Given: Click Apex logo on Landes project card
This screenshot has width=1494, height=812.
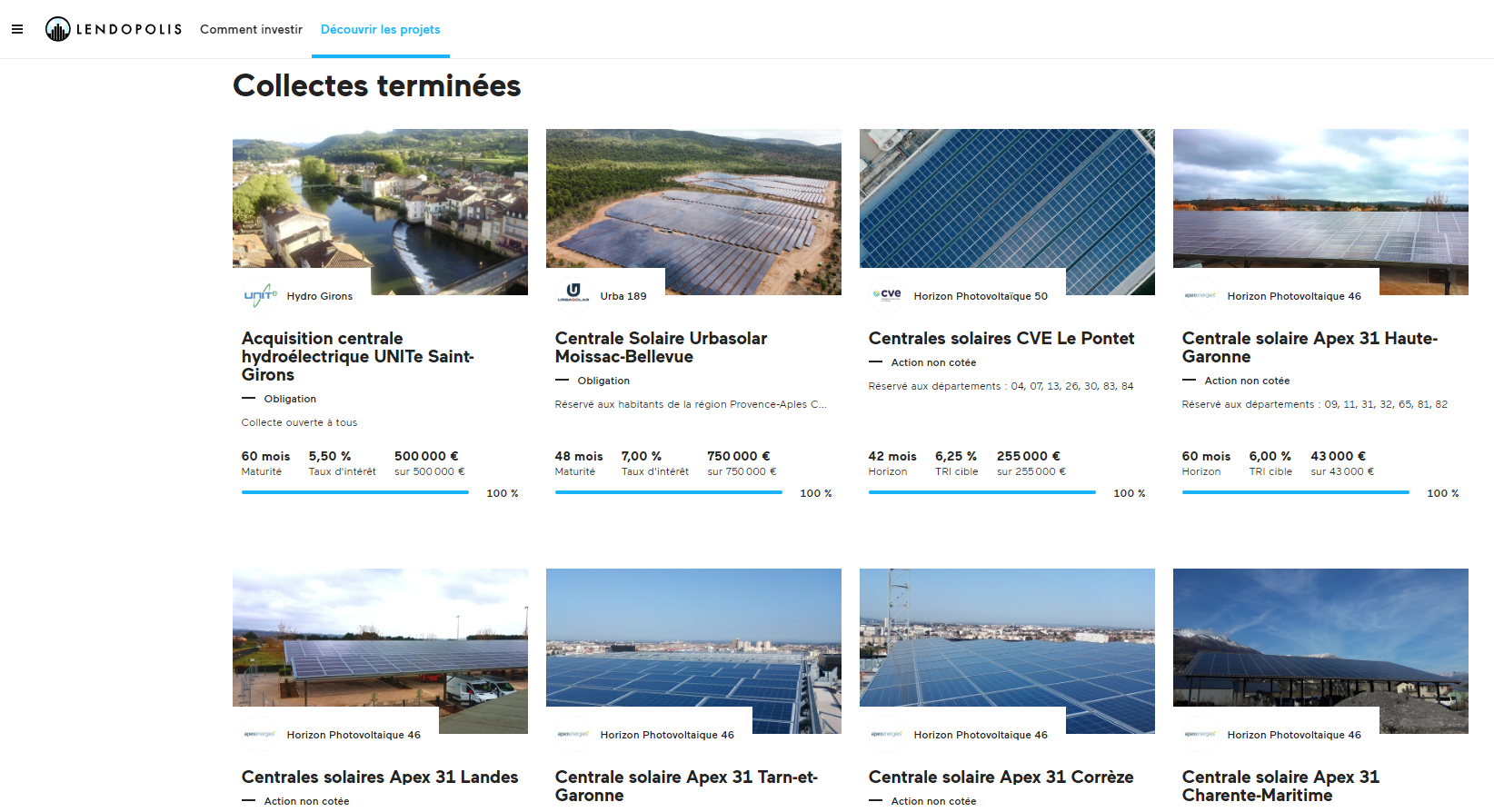Looking at the screenshot, I should [x=260, y=734].
